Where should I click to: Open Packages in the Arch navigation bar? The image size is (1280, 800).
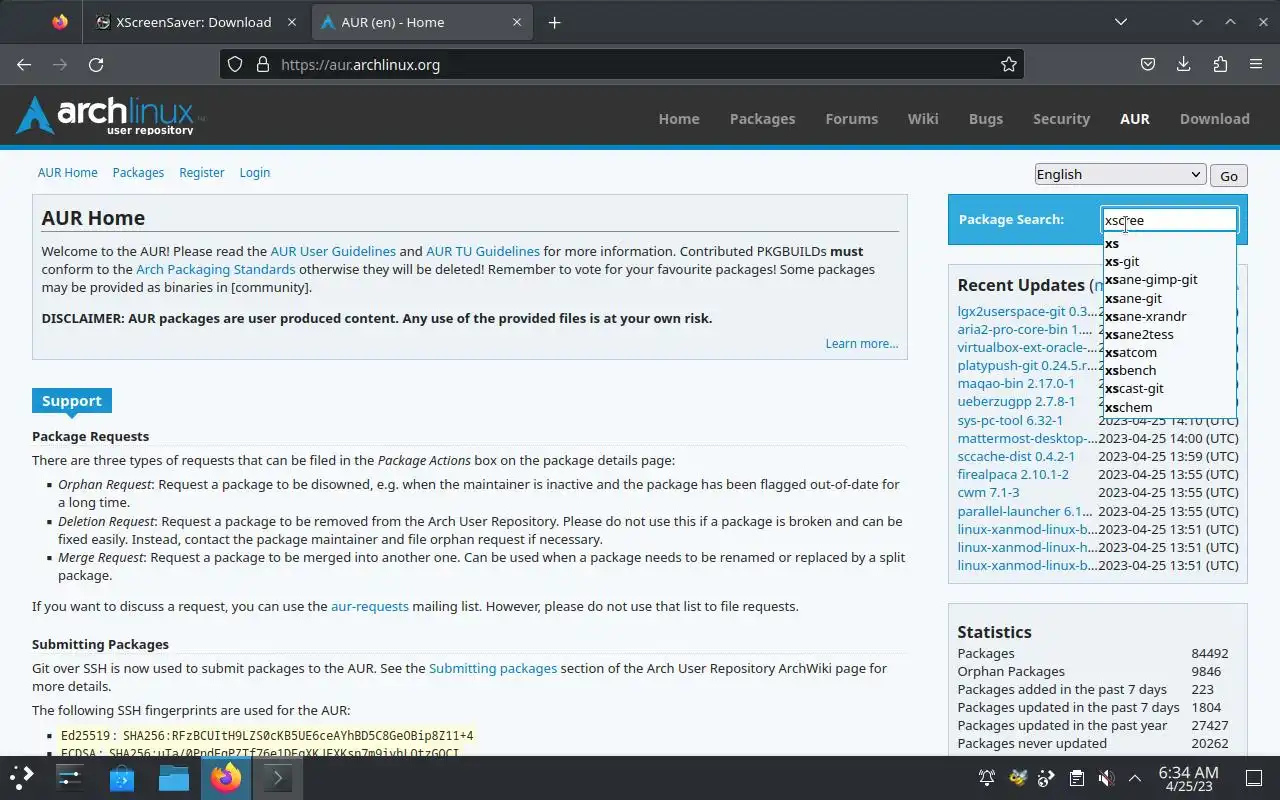pyautogui.click(x=762, y=118)
